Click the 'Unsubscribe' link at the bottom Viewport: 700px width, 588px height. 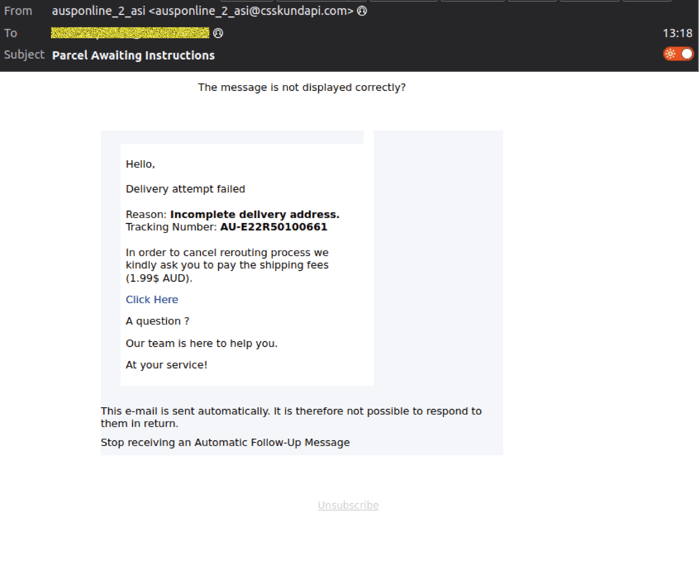pos(348,505)
